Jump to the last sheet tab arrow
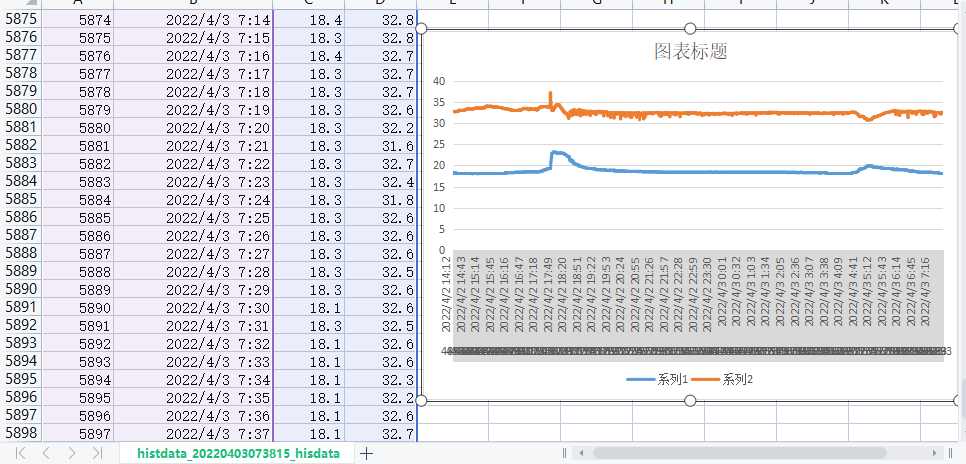This screenshot has height=464, width=966. [97, 453]
